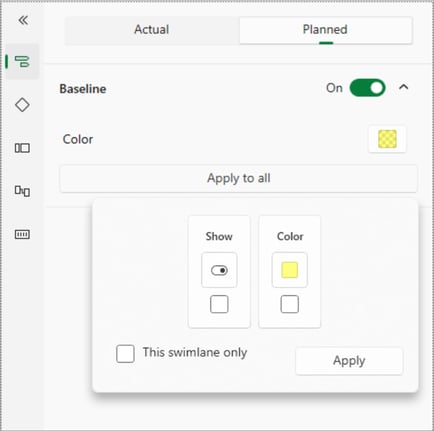Screen dimensions: 434x431
Task: Collapse the sidebar with double chevron icon
Action: point(23,20)
